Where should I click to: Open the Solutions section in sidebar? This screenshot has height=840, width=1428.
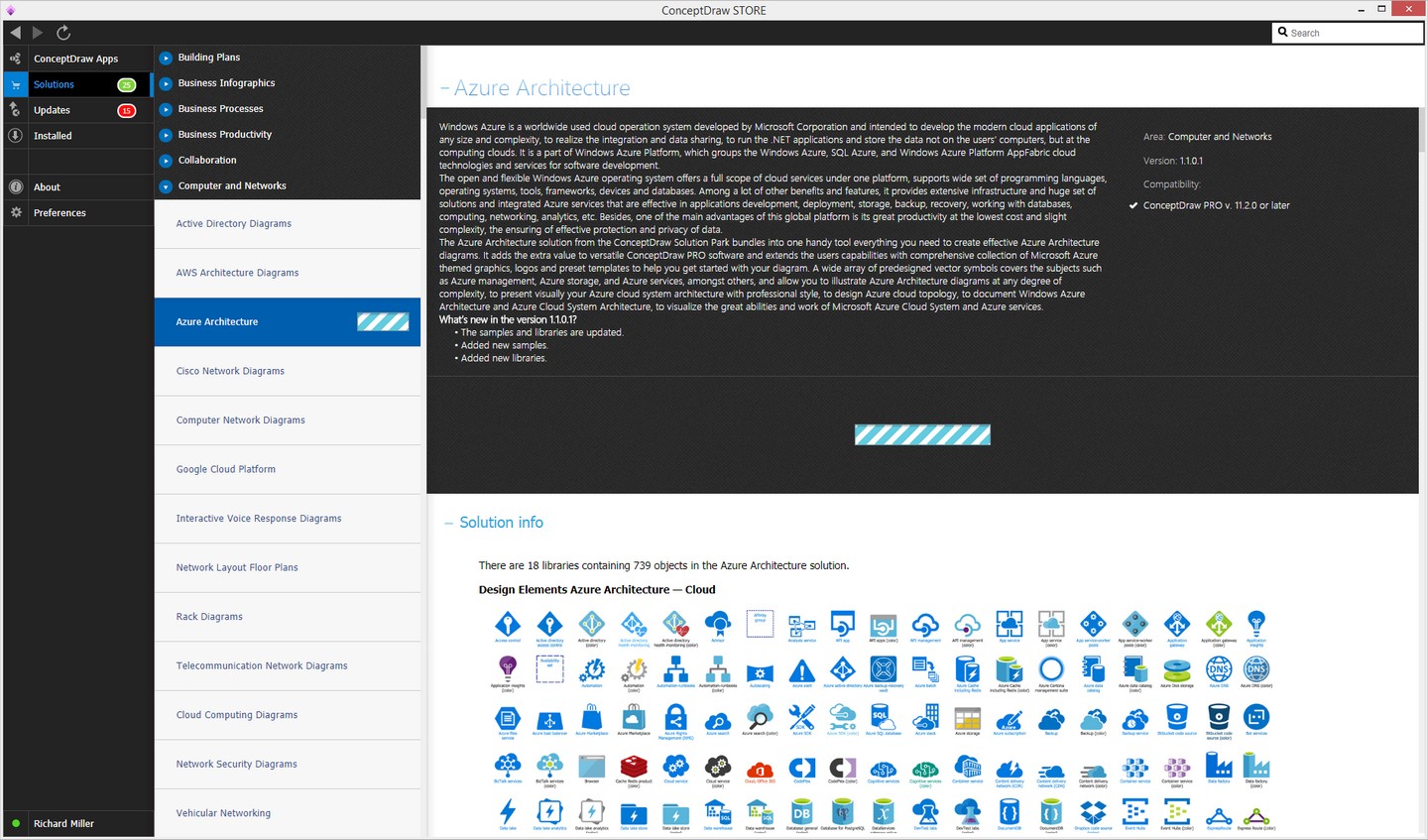(77, 84)
